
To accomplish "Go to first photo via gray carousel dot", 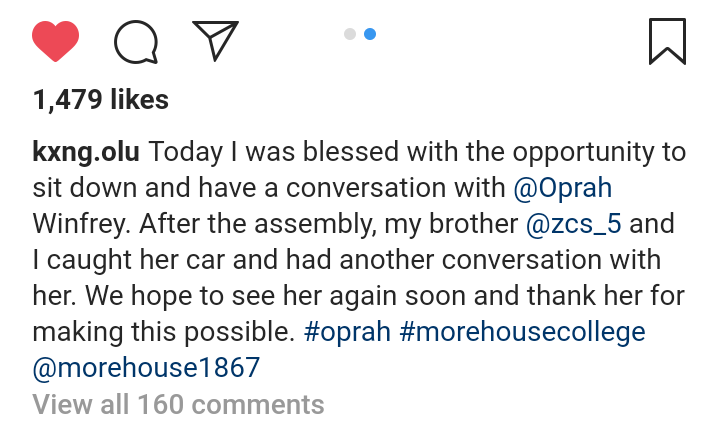I will [x=350, y=34].
